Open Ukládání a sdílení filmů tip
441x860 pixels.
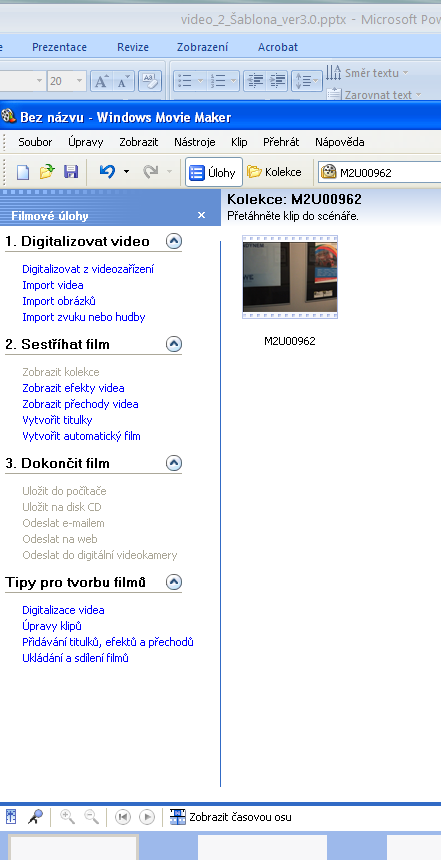pos(76,658)
